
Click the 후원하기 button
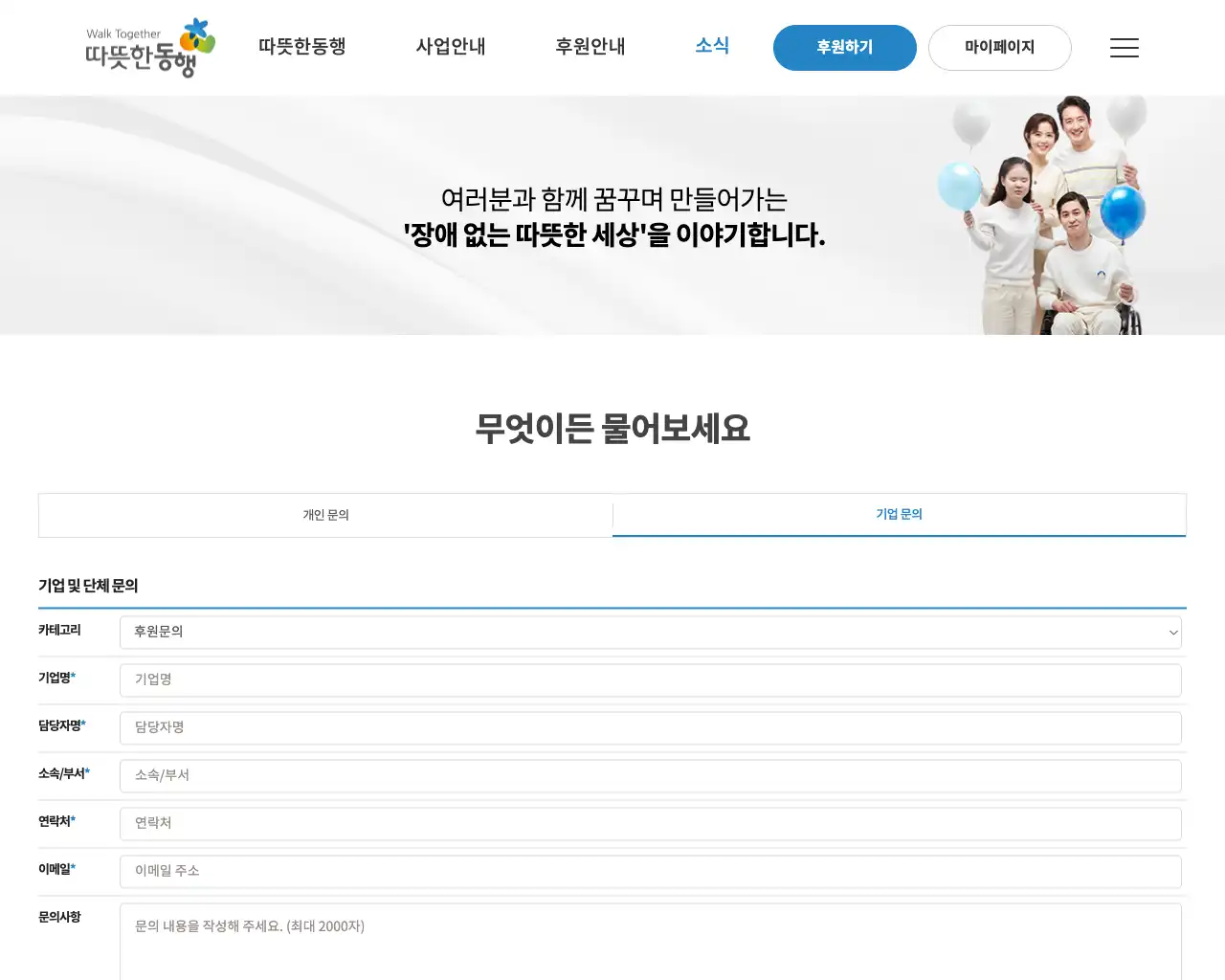point(844,47)
